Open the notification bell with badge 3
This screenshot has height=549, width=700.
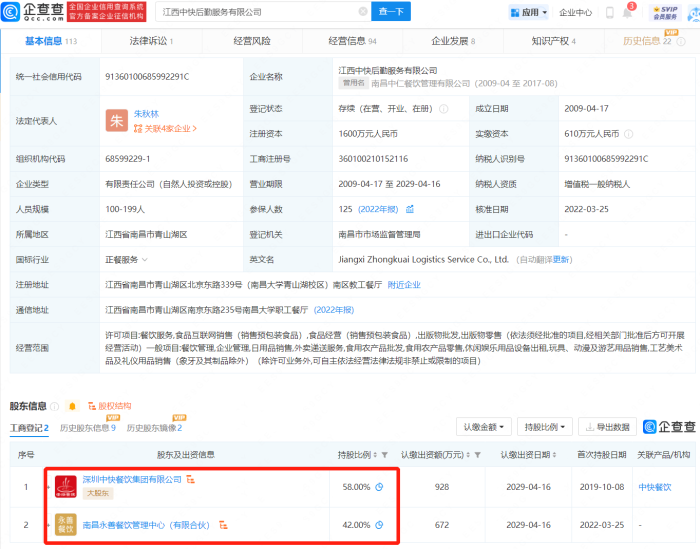pyautogui.click(x=627, y=12)
